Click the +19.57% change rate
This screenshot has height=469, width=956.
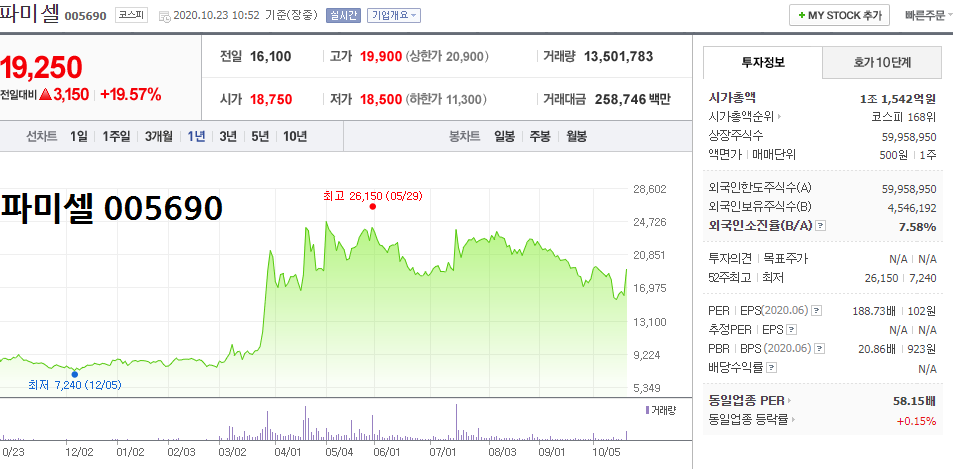(130, 95)
